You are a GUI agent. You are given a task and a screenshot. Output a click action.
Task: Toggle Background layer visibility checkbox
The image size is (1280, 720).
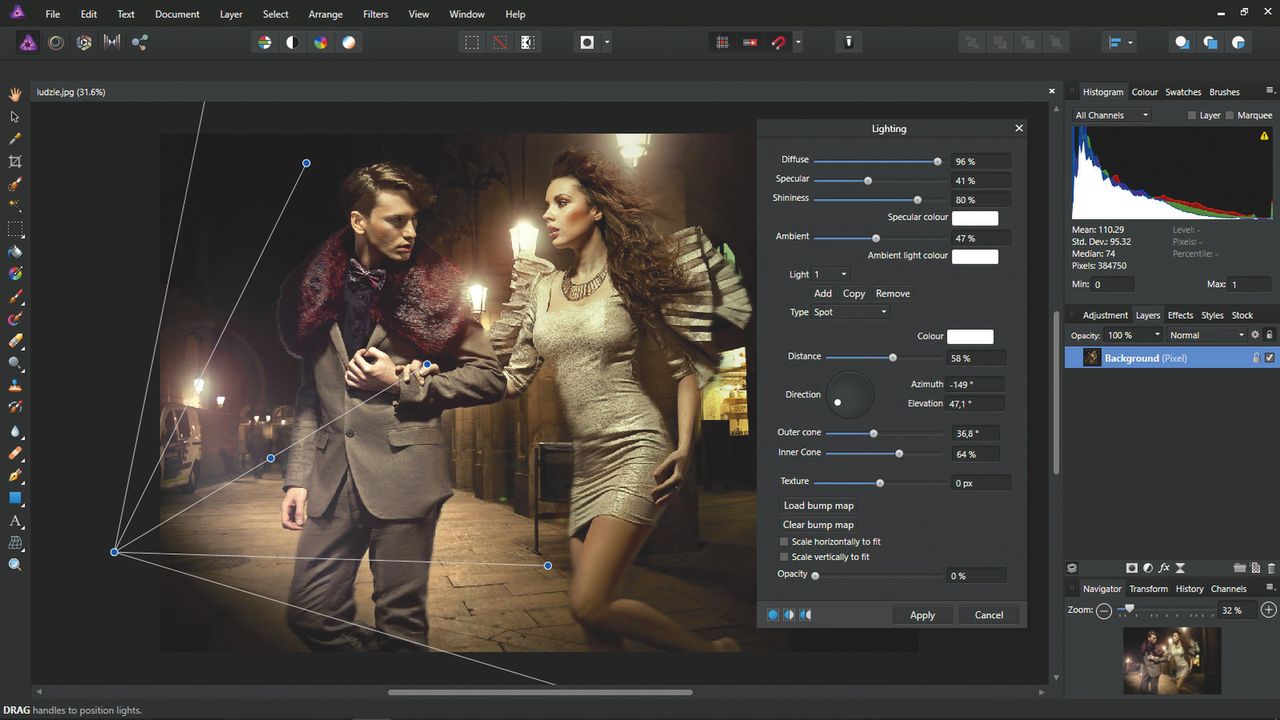coord(1270,358)
